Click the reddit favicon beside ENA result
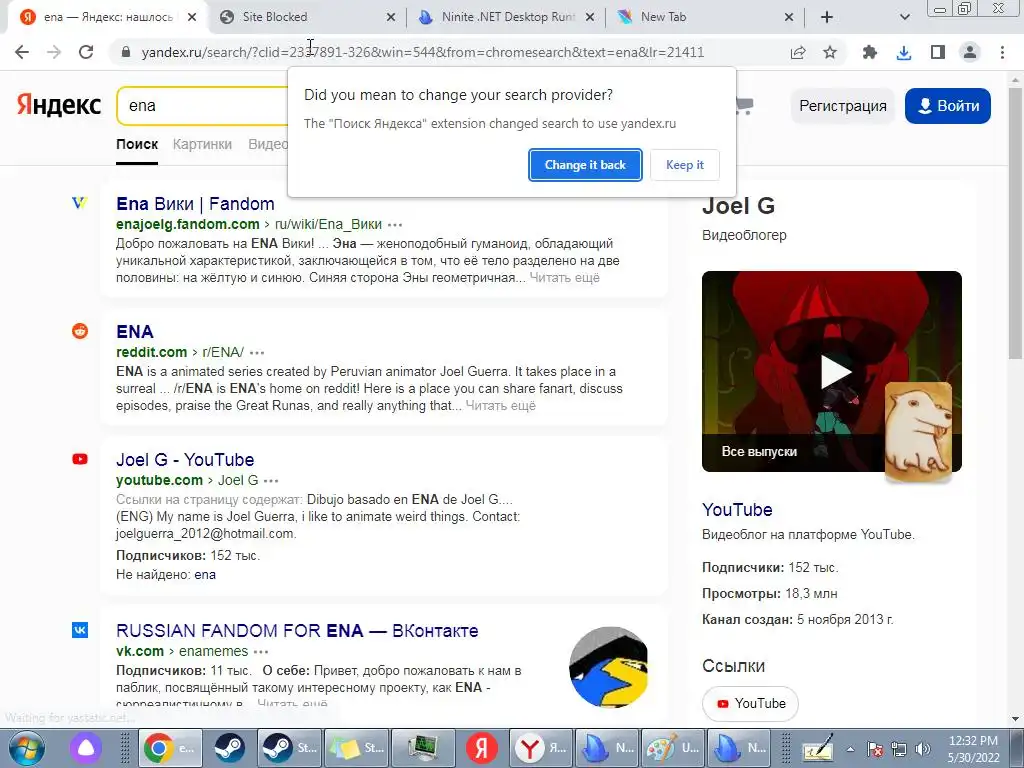The image size is (1024, 768). coord(80,331)
